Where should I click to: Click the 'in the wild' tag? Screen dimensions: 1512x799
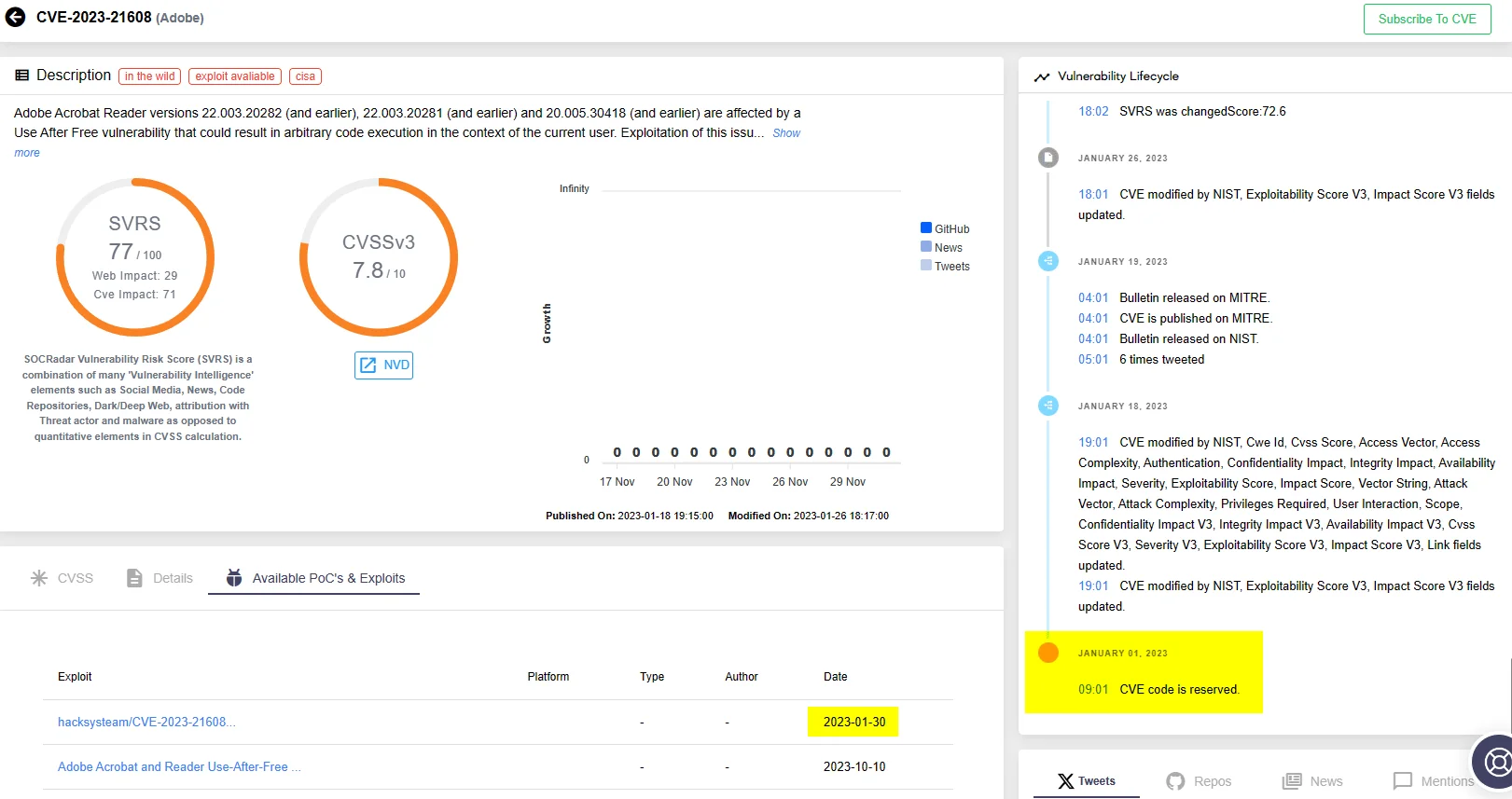click(149, 76)
